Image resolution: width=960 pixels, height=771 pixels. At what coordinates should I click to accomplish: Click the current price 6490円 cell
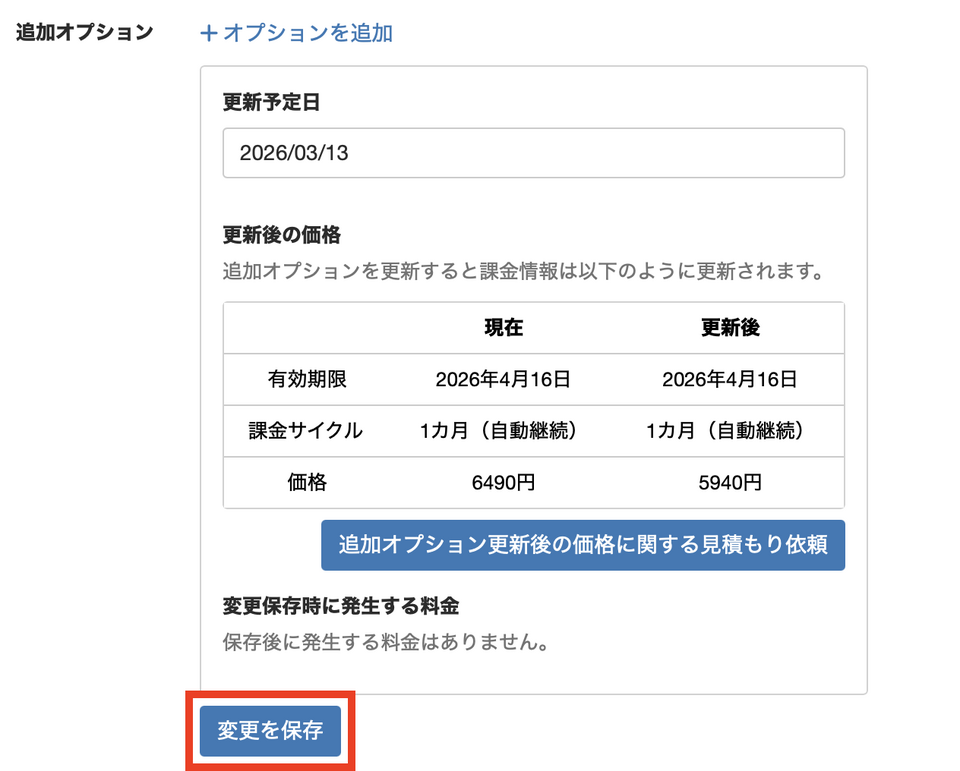point(503,483)
